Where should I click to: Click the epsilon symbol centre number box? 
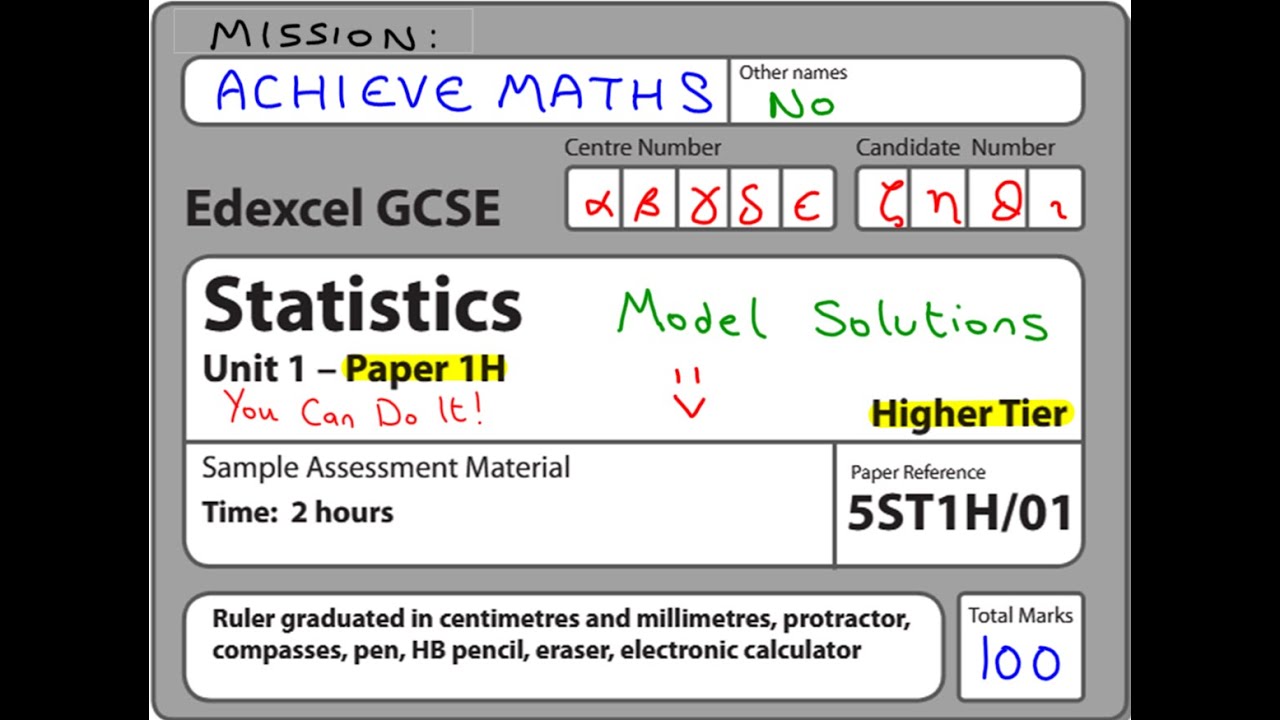[x=808, y=199]
